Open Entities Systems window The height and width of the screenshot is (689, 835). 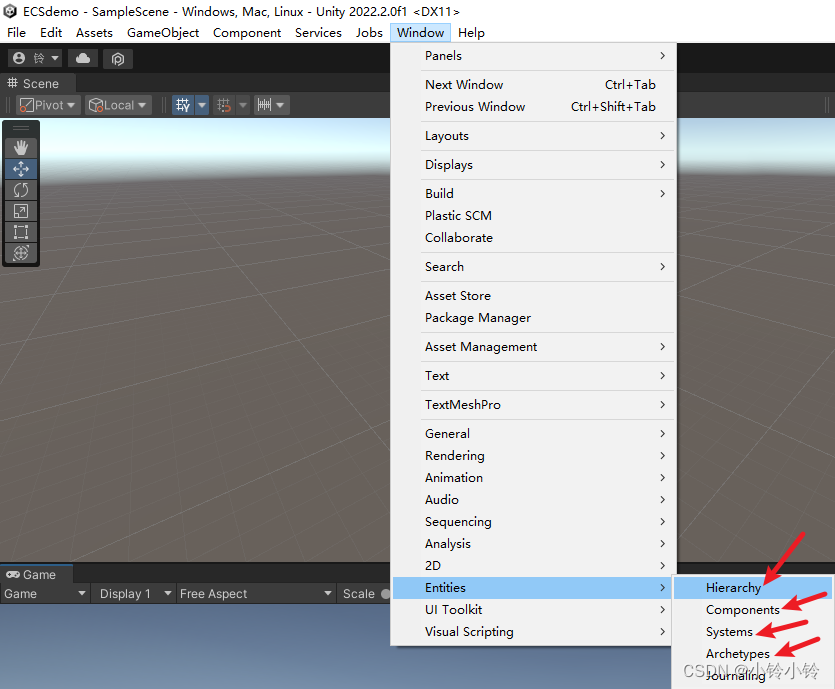tap(752, 631)
